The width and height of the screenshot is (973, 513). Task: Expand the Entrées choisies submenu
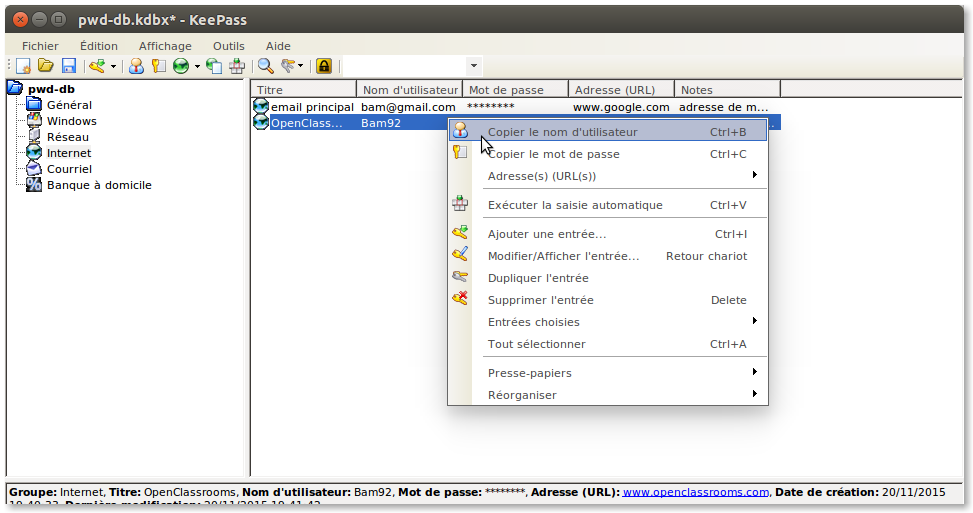pos(608,322)
